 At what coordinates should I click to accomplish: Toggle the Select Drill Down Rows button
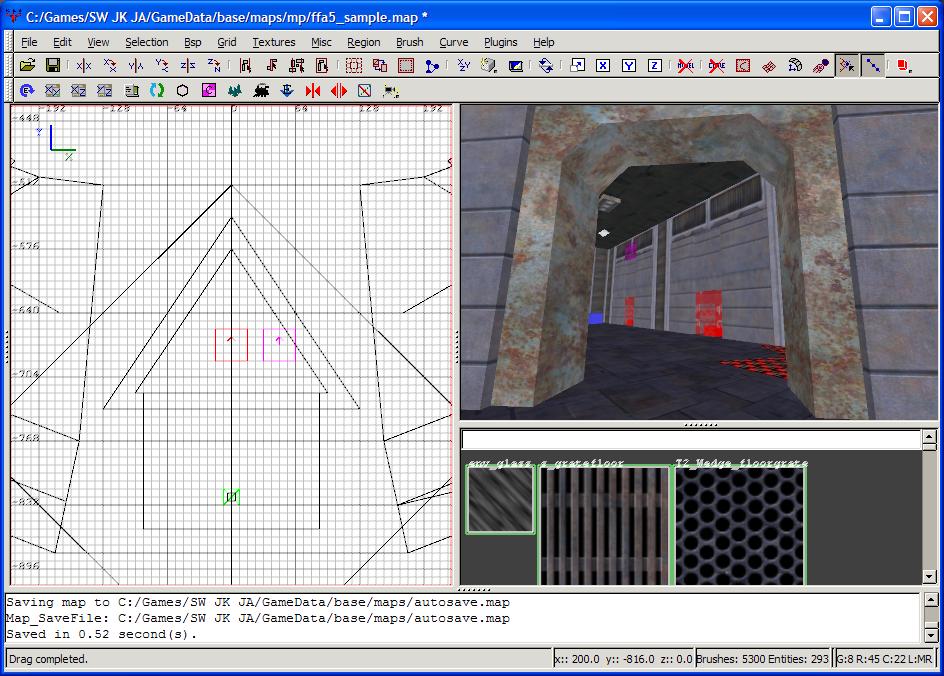[873, 65]
